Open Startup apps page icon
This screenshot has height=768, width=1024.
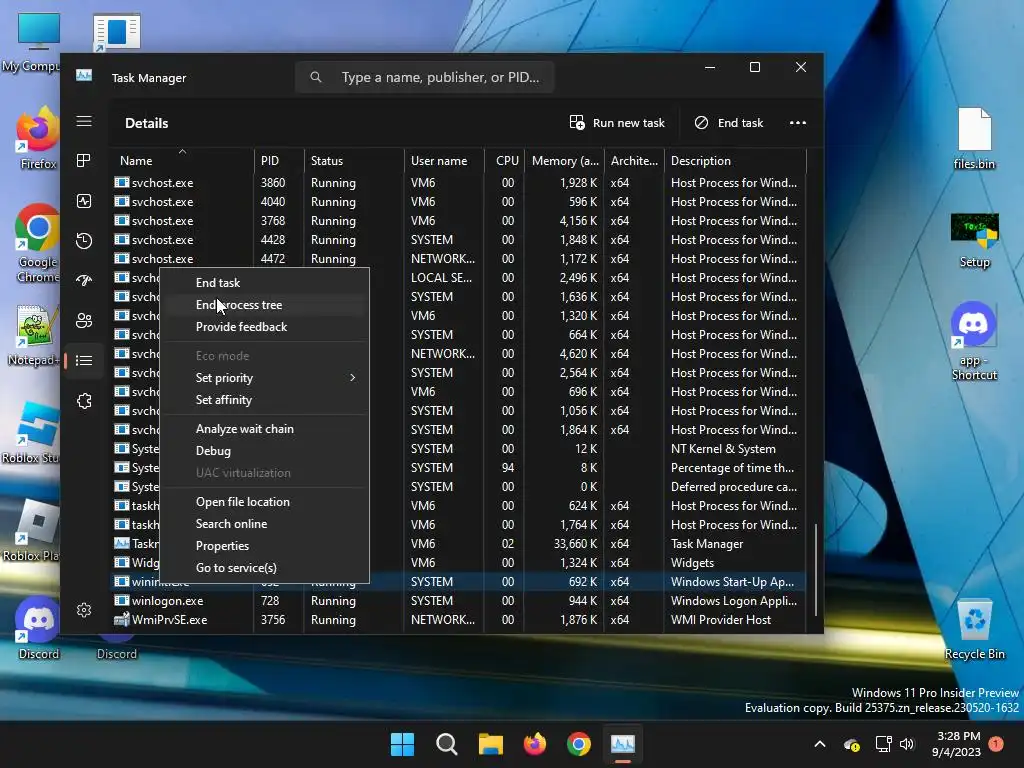84,281
